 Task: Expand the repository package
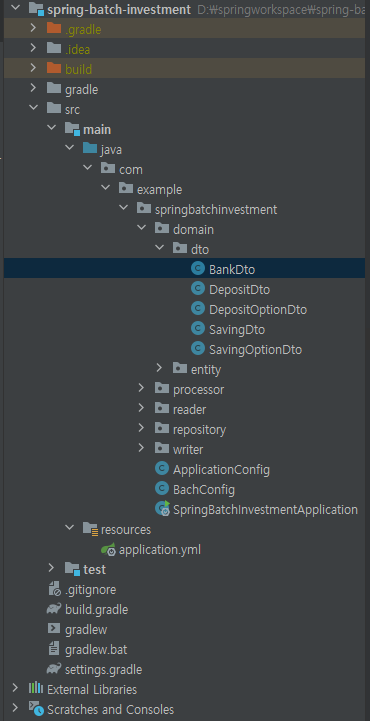[x=141, y=428]
